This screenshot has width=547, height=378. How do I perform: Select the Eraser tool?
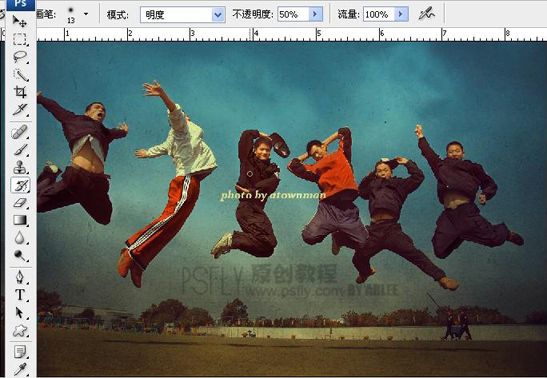(20, 203)
